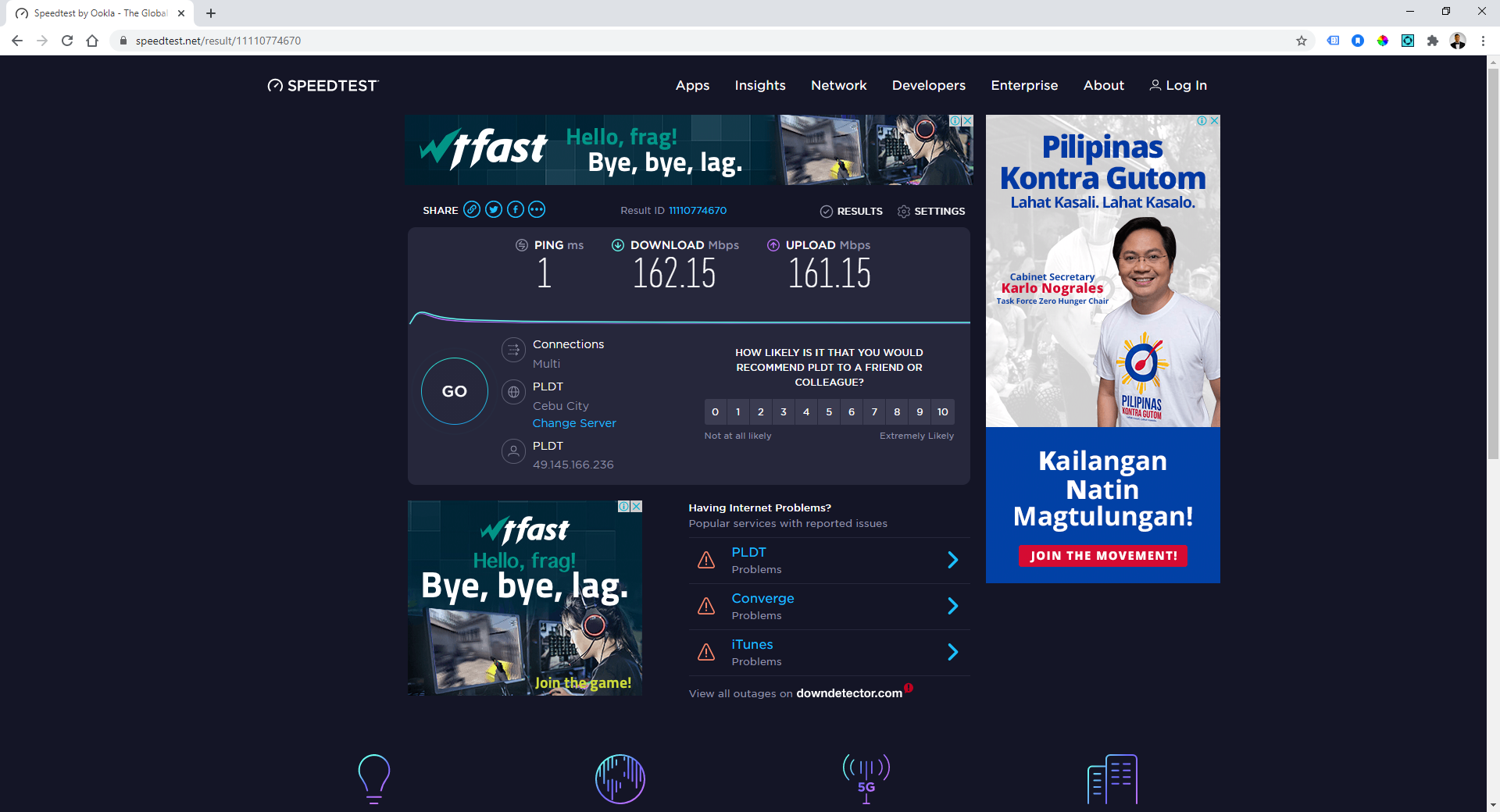Select rating 0 on the recommendation scale

(x=715, y=411)
